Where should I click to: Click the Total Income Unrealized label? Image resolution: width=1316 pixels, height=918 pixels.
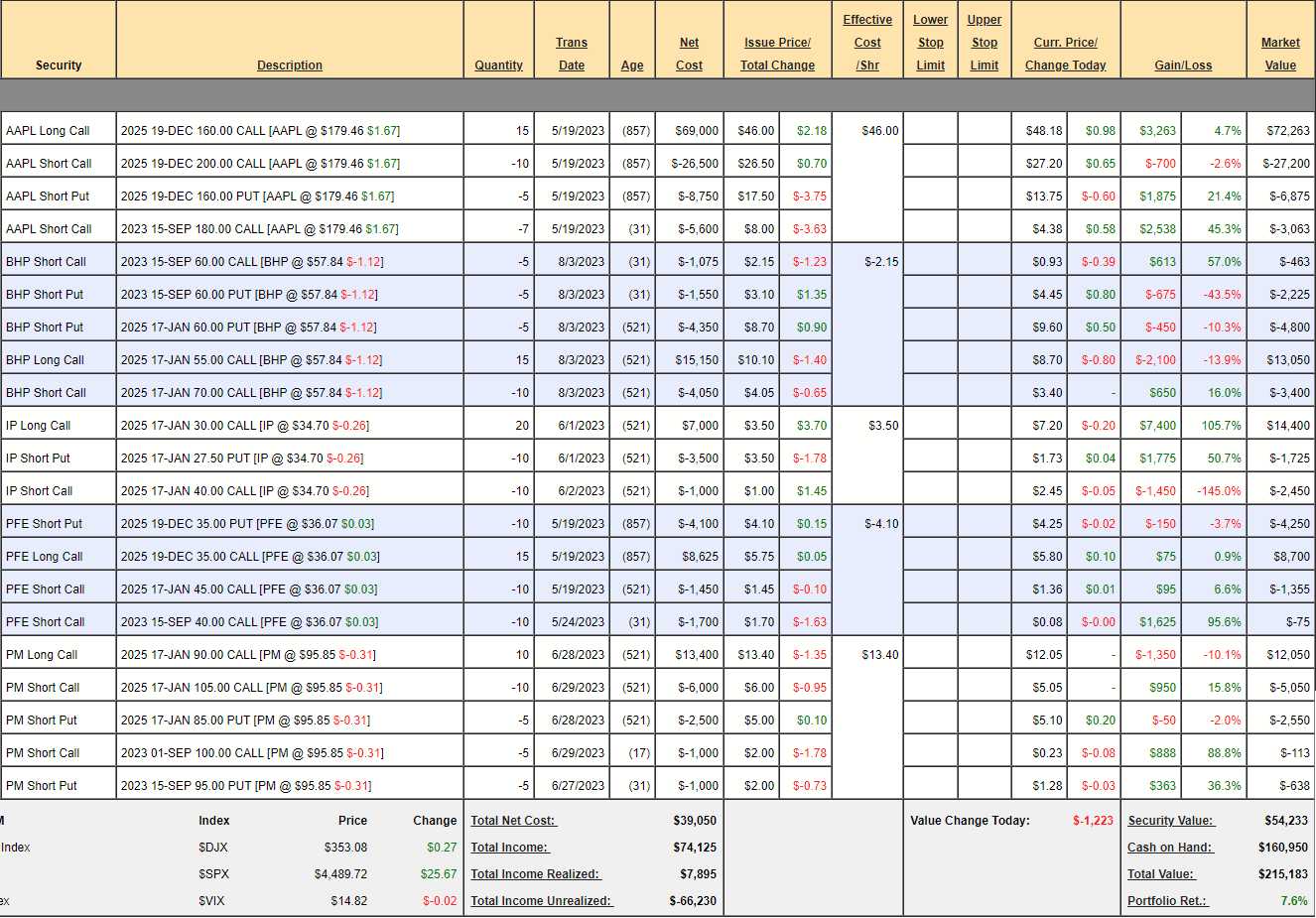541,901
